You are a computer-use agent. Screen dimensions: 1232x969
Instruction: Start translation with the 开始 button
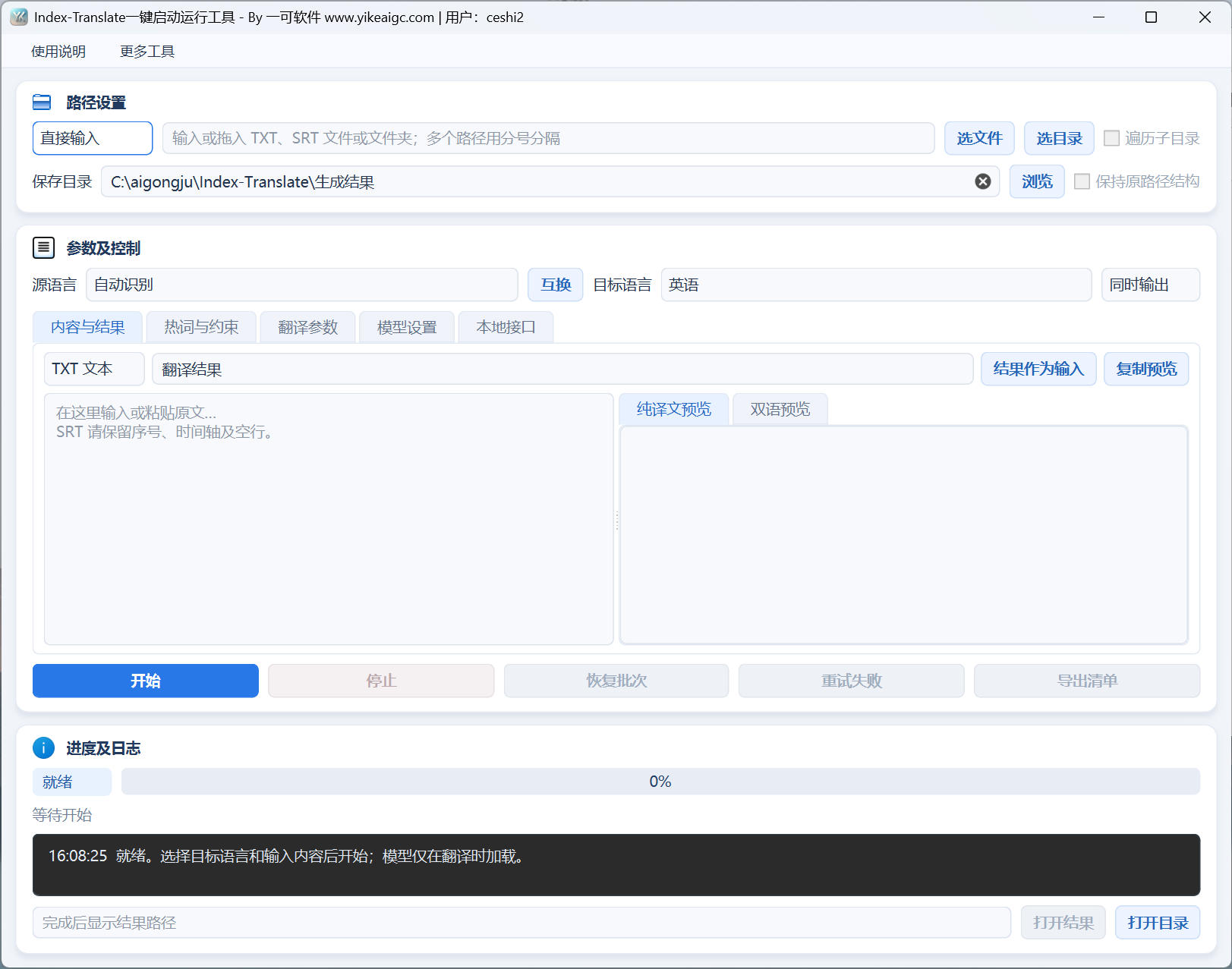coord(146,681)
